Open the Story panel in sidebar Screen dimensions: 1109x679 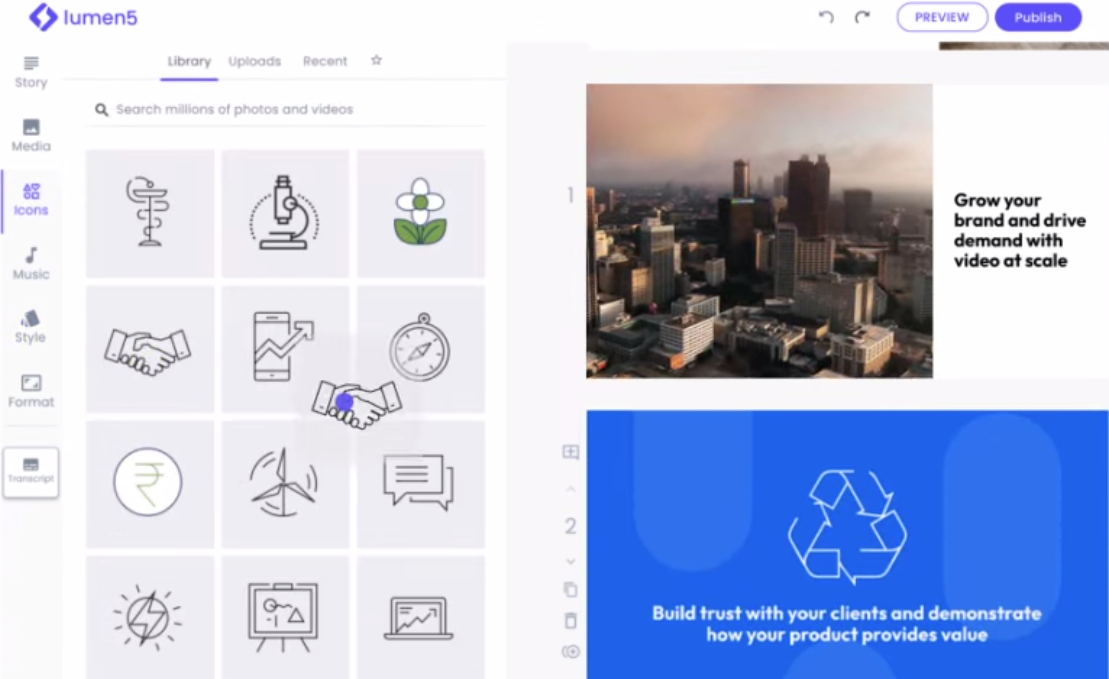(x=31, y=72)
